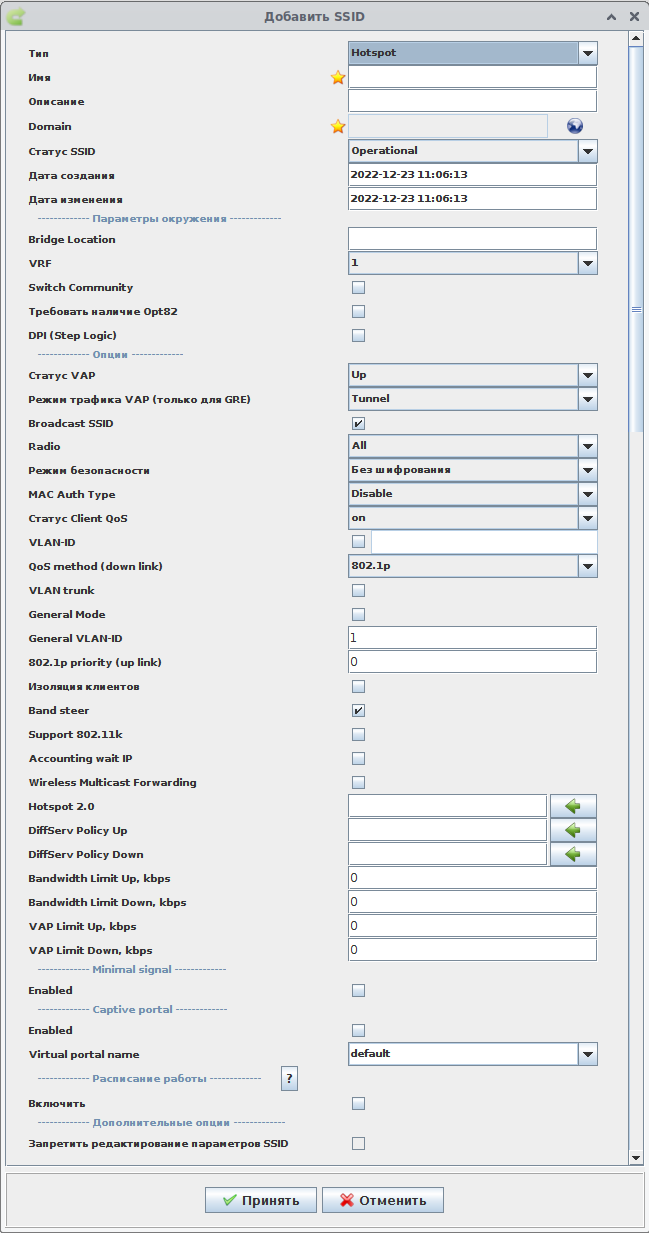The image size is (649, 1233).
Task: Close the Add SSID dialog
Action: pyautogui.click(x=634, y=17)
